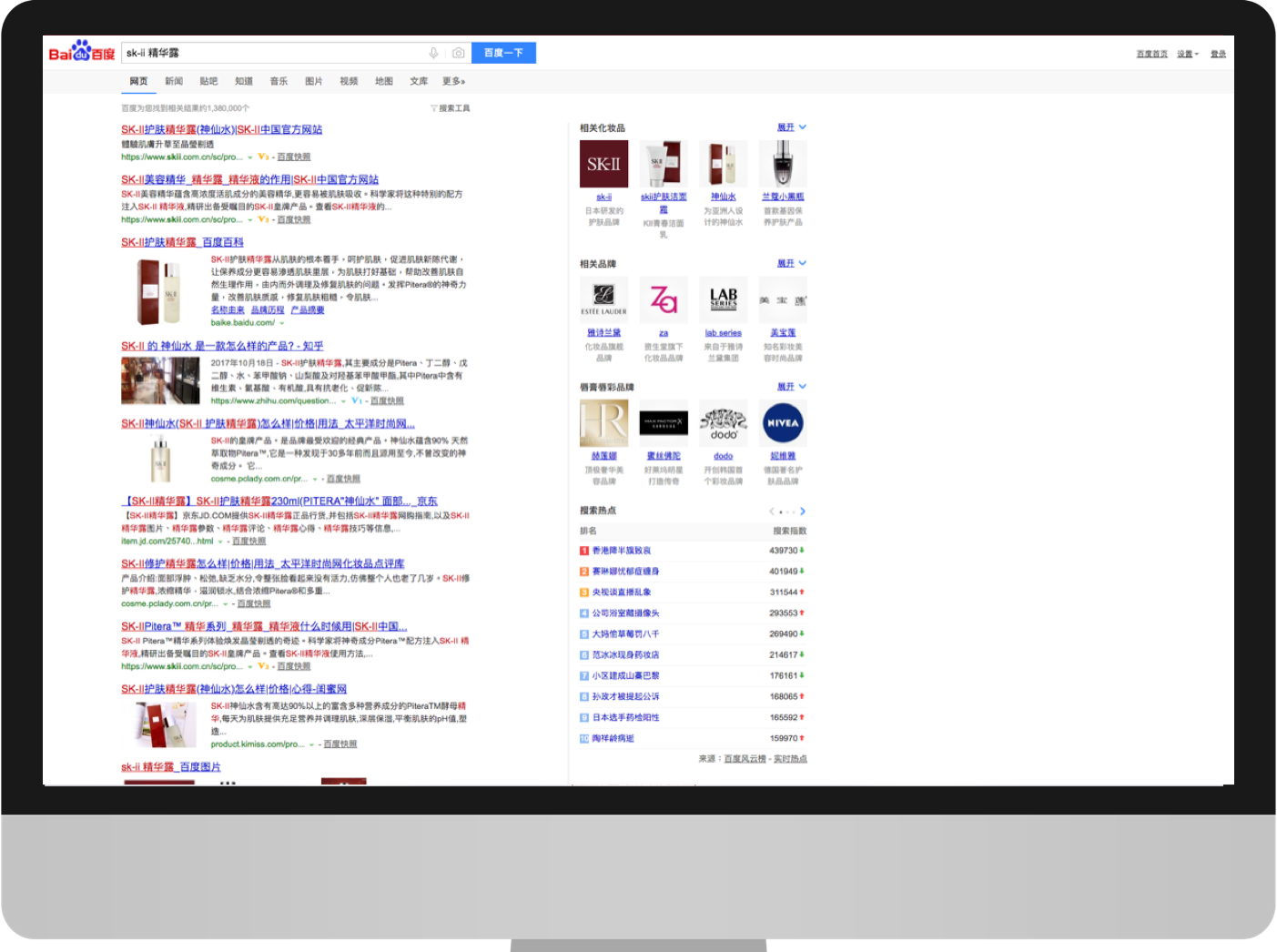Click 百度快照 under the Zhihu result

[x=387, y=401]
